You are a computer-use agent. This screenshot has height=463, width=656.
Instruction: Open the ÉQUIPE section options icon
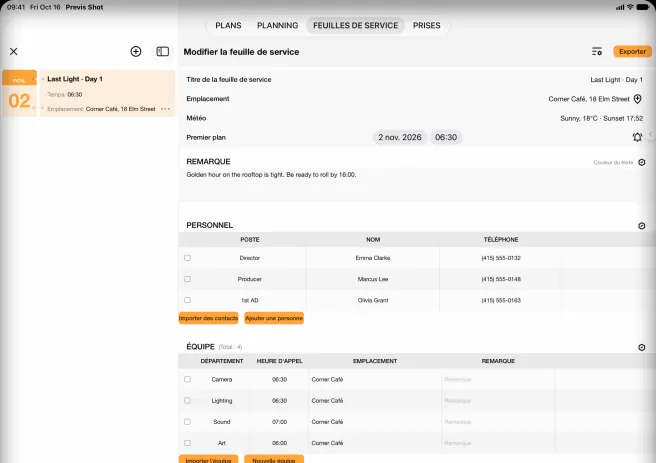coord(642,348)
